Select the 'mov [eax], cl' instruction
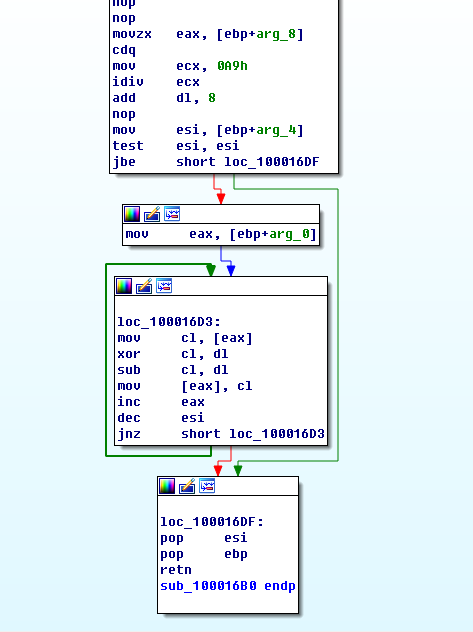The image size is (473, 632). click(x=185, y=386)
